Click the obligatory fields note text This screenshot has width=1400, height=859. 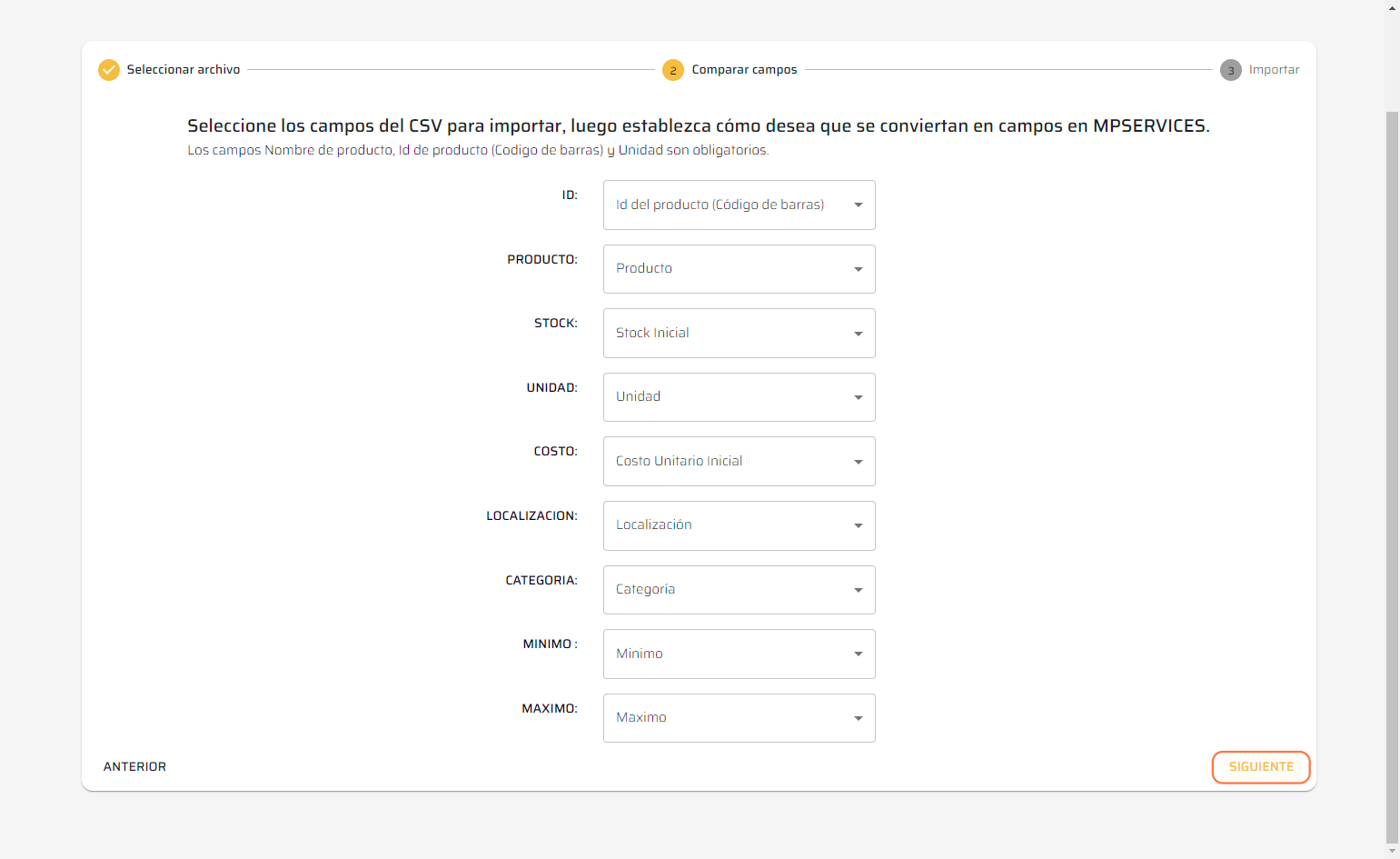click(478, 150)
